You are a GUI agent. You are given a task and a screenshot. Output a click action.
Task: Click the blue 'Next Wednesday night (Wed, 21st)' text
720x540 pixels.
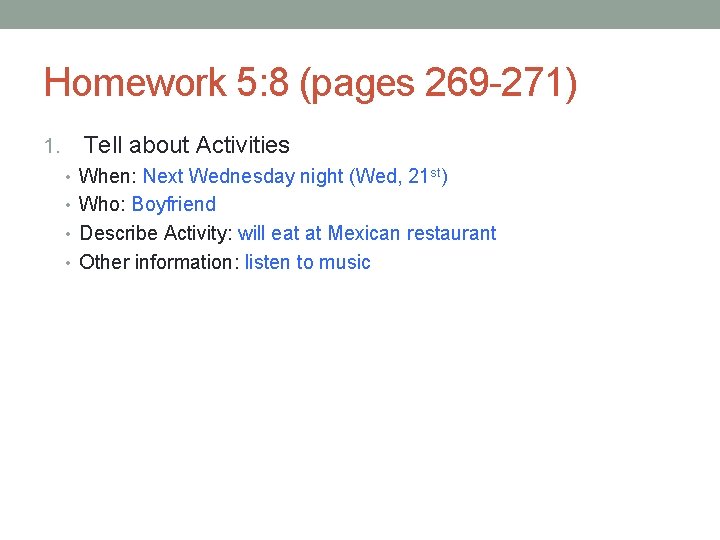(x=295, y=176)
